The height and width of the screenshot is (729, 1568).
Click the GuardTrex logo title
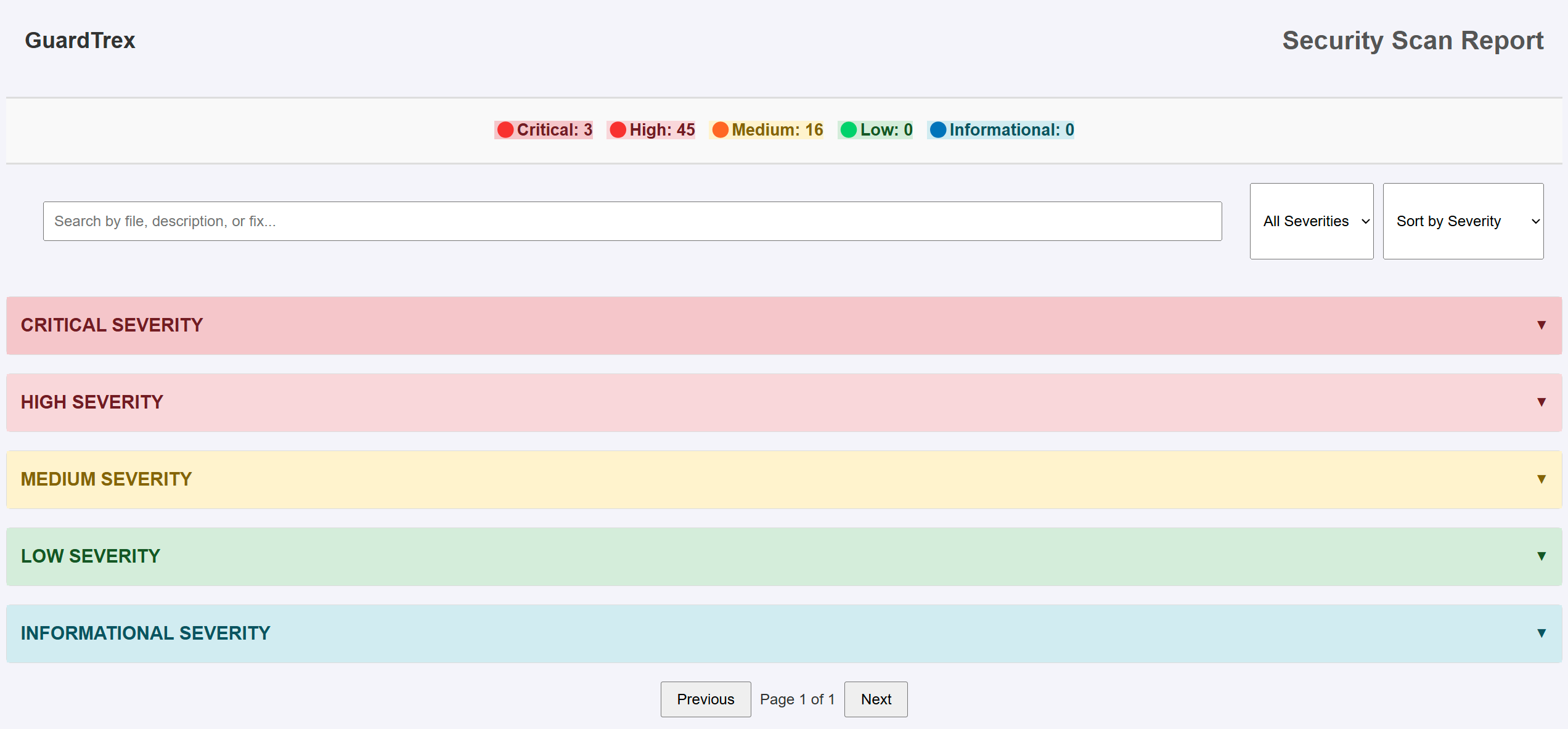80,41
